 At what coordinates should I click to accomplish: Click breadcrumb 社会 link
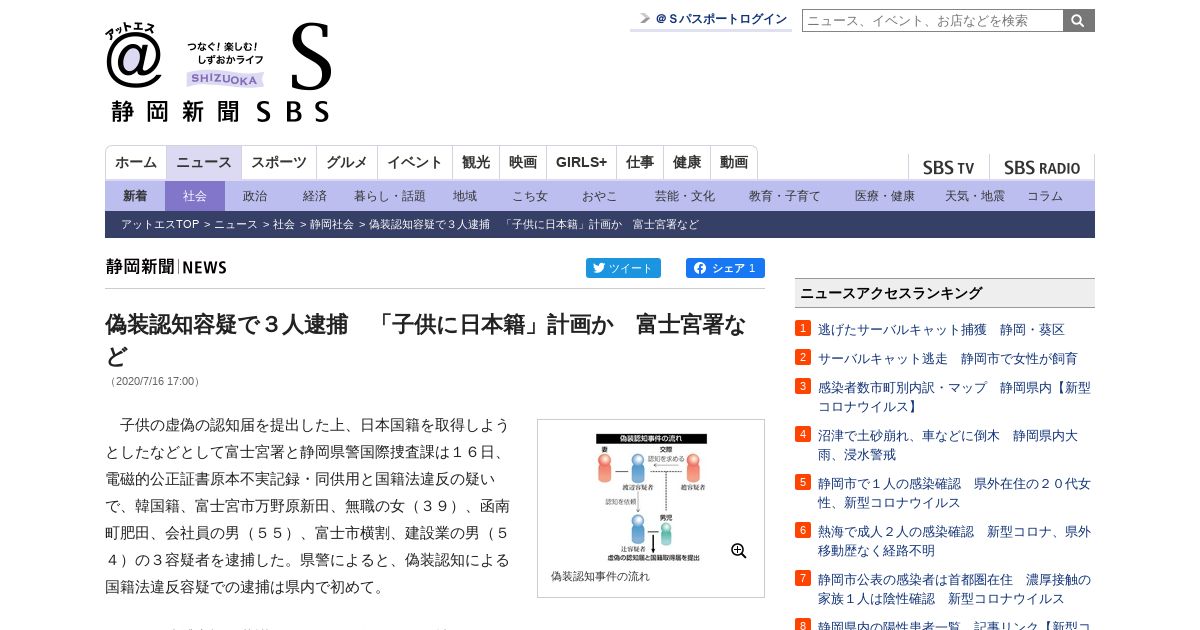(x=284, y=224)
